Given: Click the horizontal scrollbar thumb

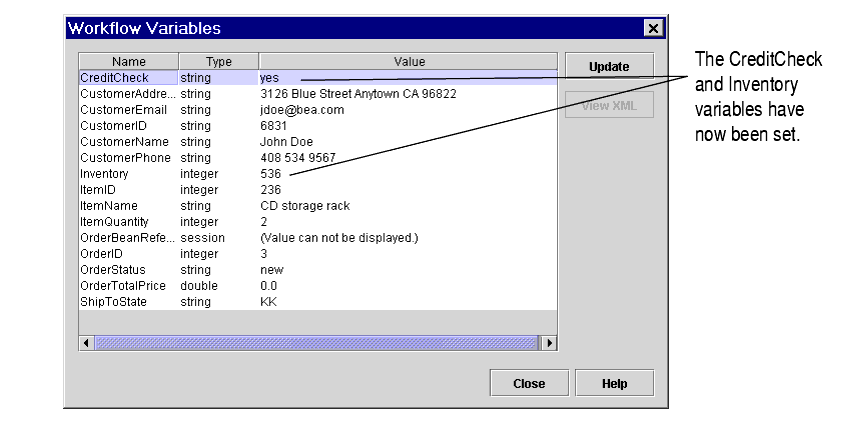Looking at the screenshot, I should pyautogui.click(x=317, y=343).
